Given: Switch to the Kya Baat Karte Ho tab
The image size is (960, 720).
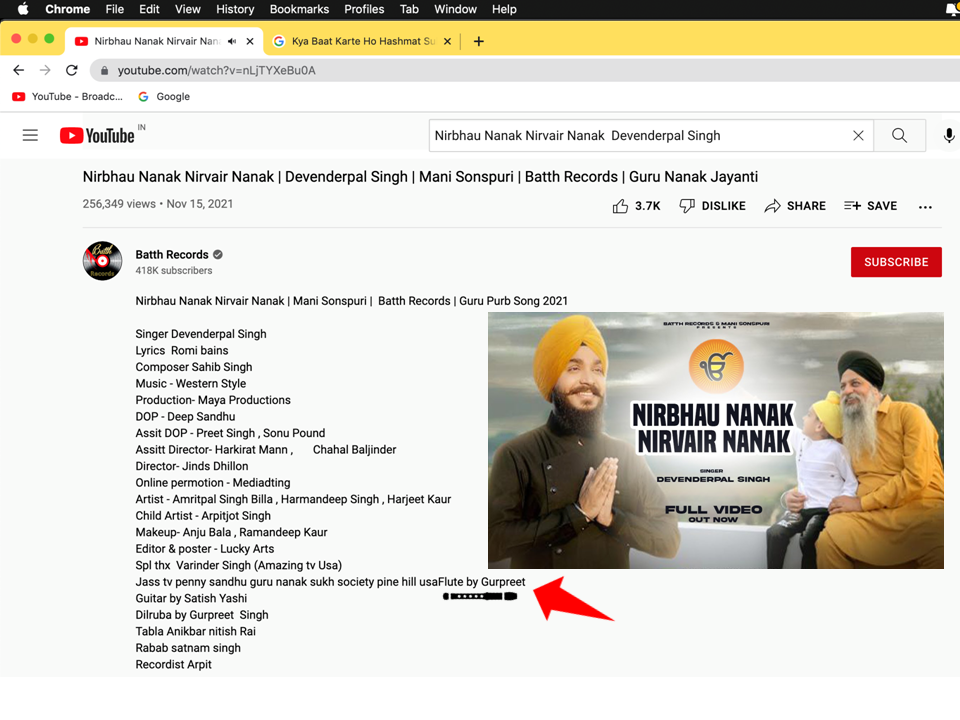Looking at the screenshot, I should point(360,41).
